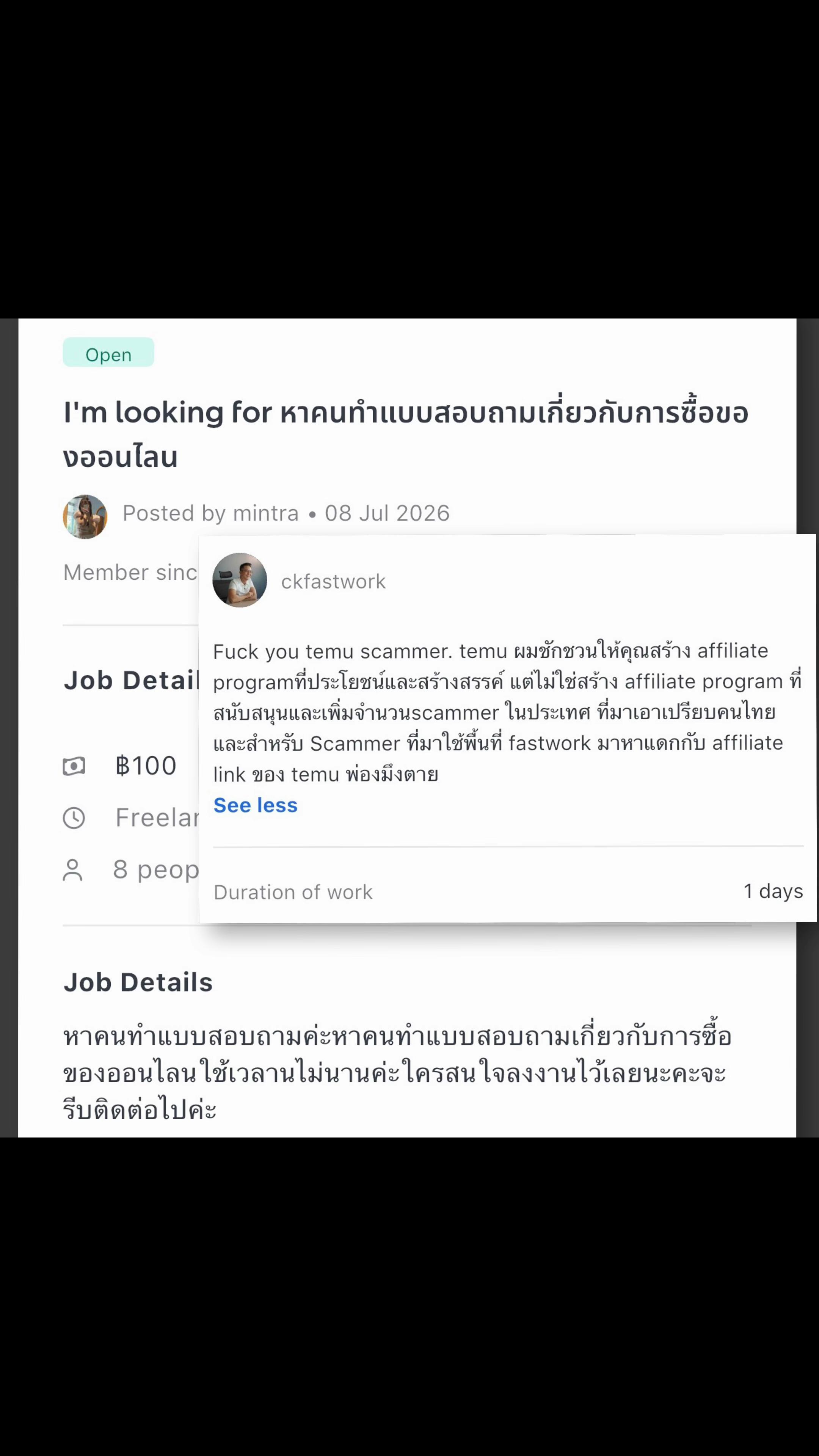Click the Thai job description paragraph
The image size is (819, 1456).
point(397,1073)
